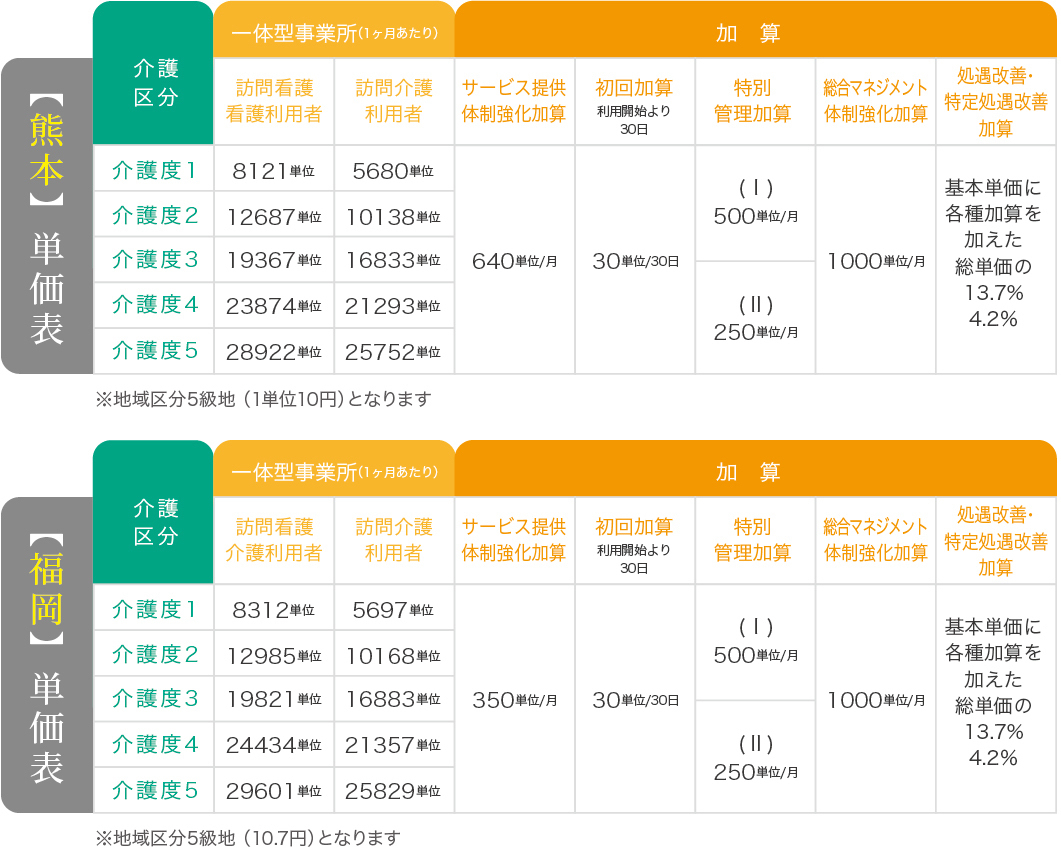Click the 5680単位 value for 介護度1
Screen dimensions: 1061x858
pyautogui.click(x=393, y=171)
